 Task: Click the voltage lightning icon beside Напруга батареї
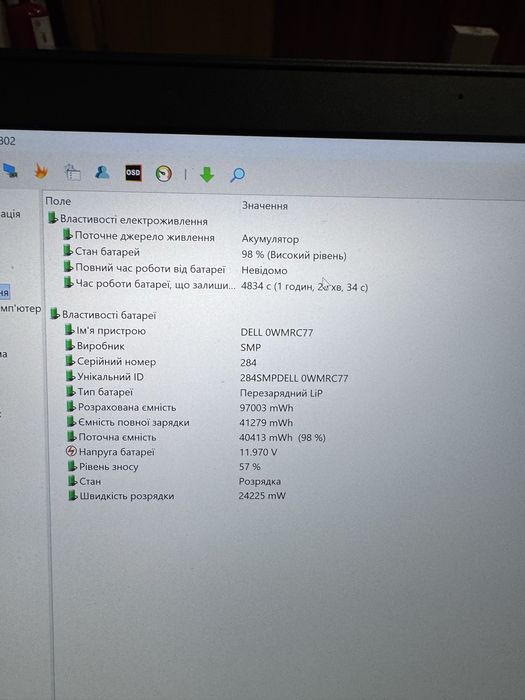click(71, 451)
